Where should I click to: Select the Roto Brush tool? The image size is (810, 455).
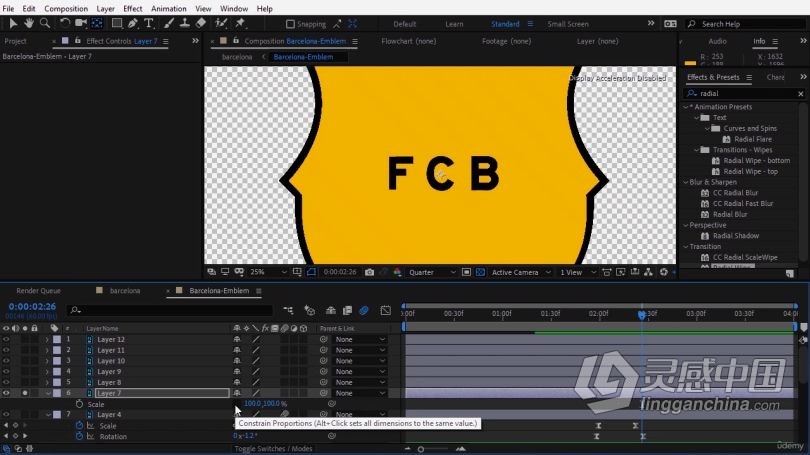point(221,23)
